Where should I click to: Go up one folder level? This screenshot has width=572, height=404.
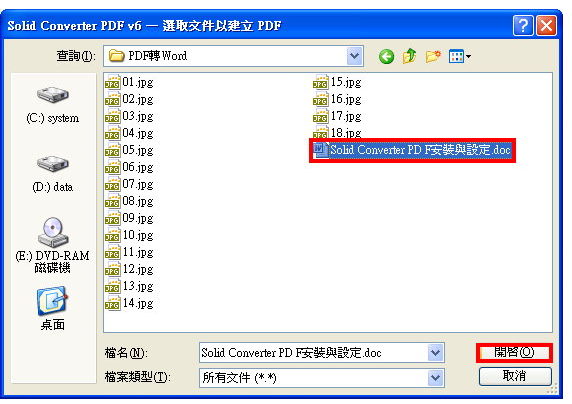(410, 56)
